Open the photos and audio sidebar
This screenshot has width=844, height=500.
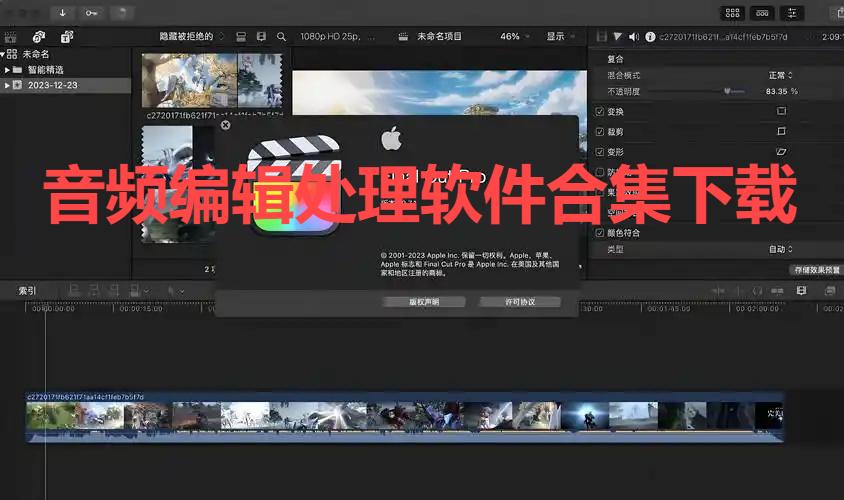coord(38,37)
